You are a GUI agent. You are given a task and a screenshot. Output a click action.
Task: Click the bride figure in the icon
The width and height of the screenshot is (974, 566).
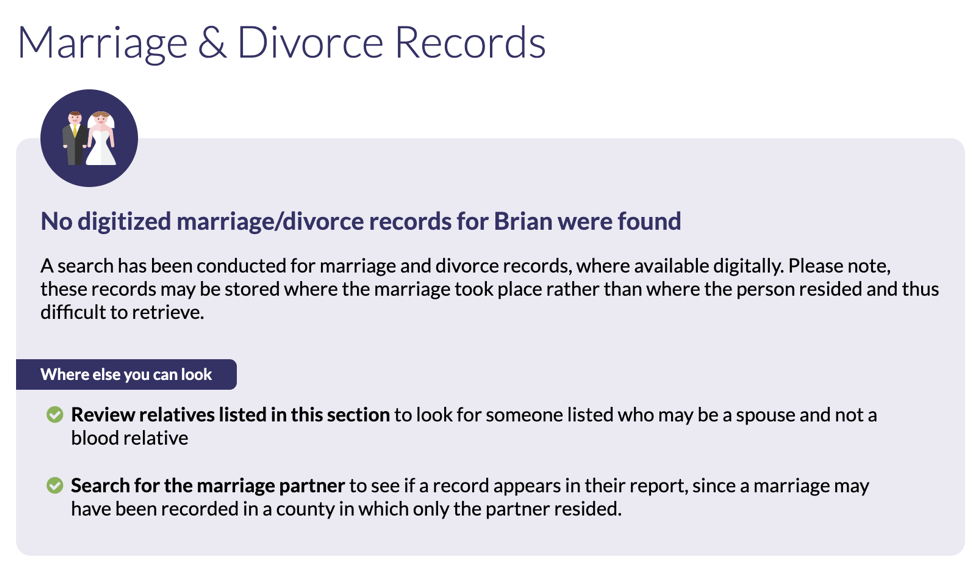click(x=101, y=138)
